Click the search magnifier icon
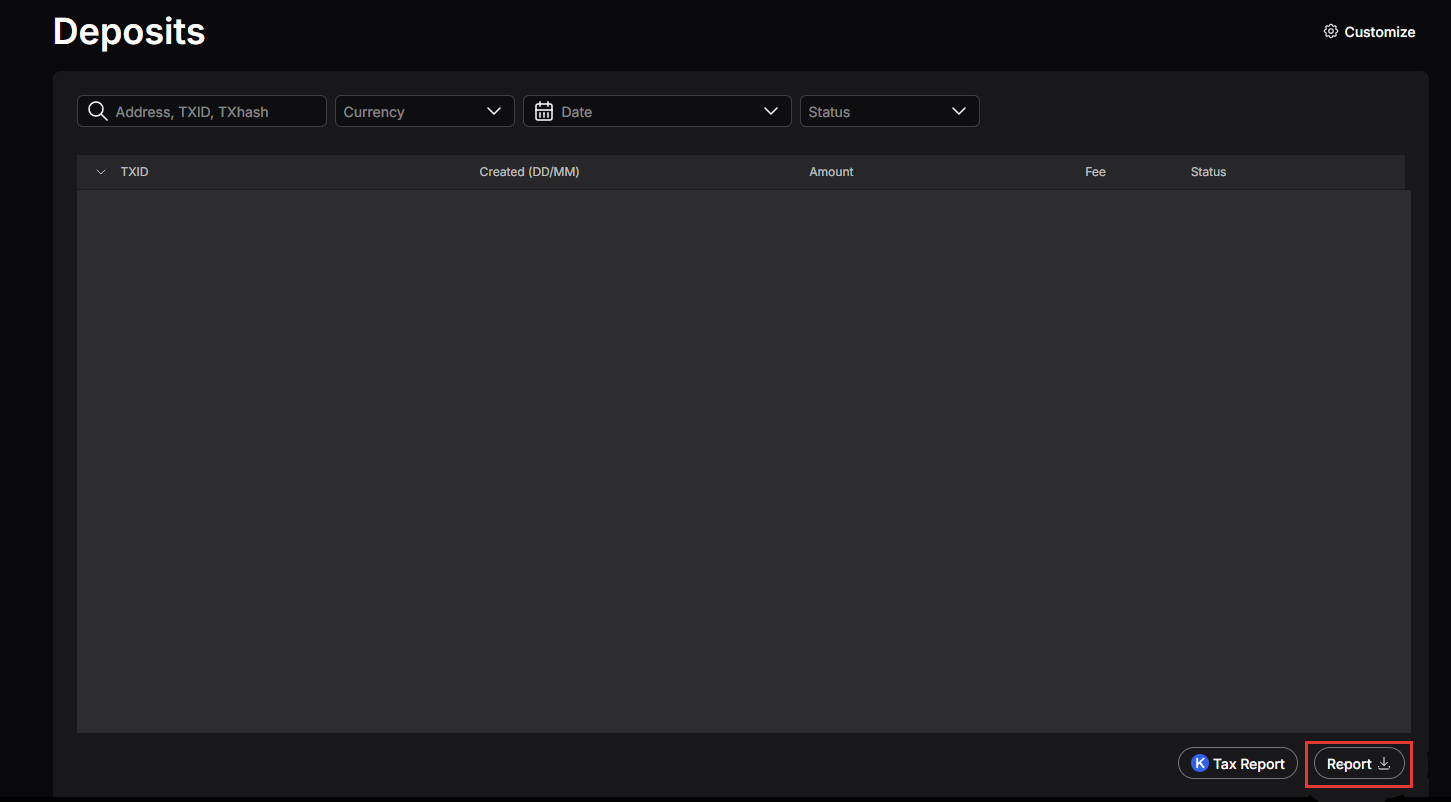The width and height of the screenshot is (1451, 802). click(x=98, y=111)
